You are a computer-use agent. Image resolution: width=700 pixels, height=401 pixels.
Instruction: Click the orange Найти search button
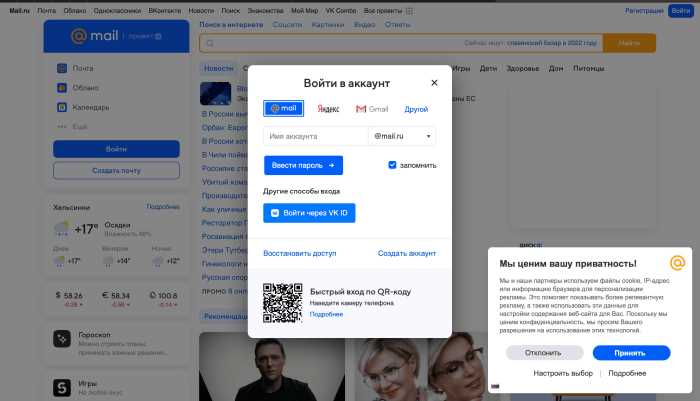pyautogui.click(x=629, y=43)
